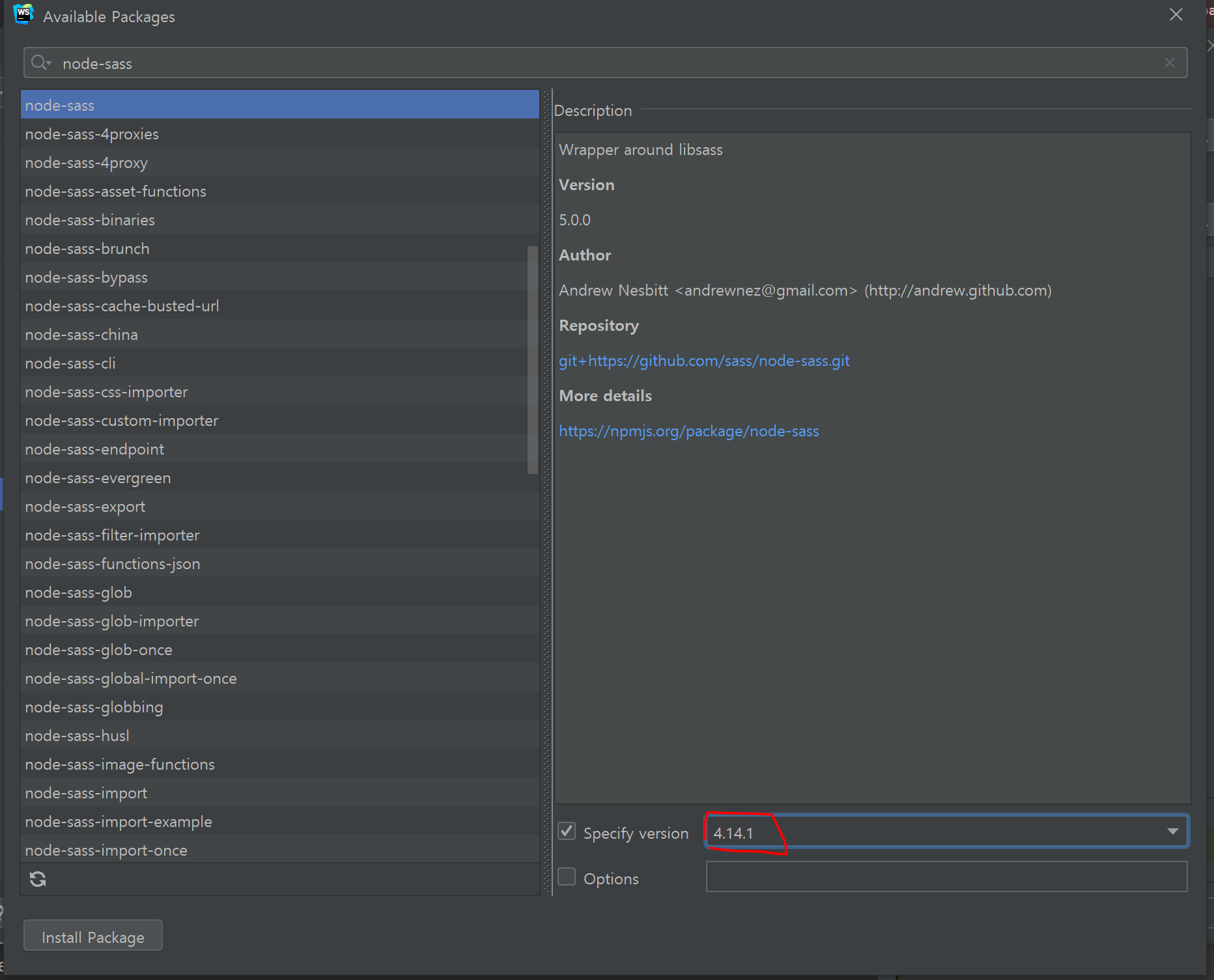
Task: Select node-sass in the package list
Action: [280, 105]
